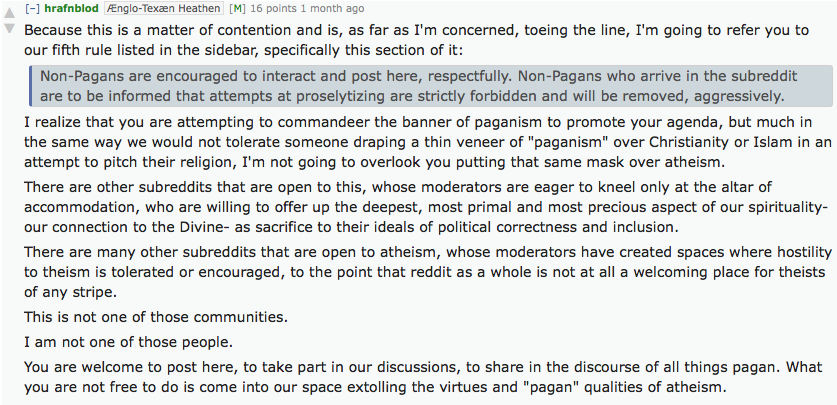
Task: Click the paragraph starting 'There are many other subreddits'
Action: coord(428,272)
